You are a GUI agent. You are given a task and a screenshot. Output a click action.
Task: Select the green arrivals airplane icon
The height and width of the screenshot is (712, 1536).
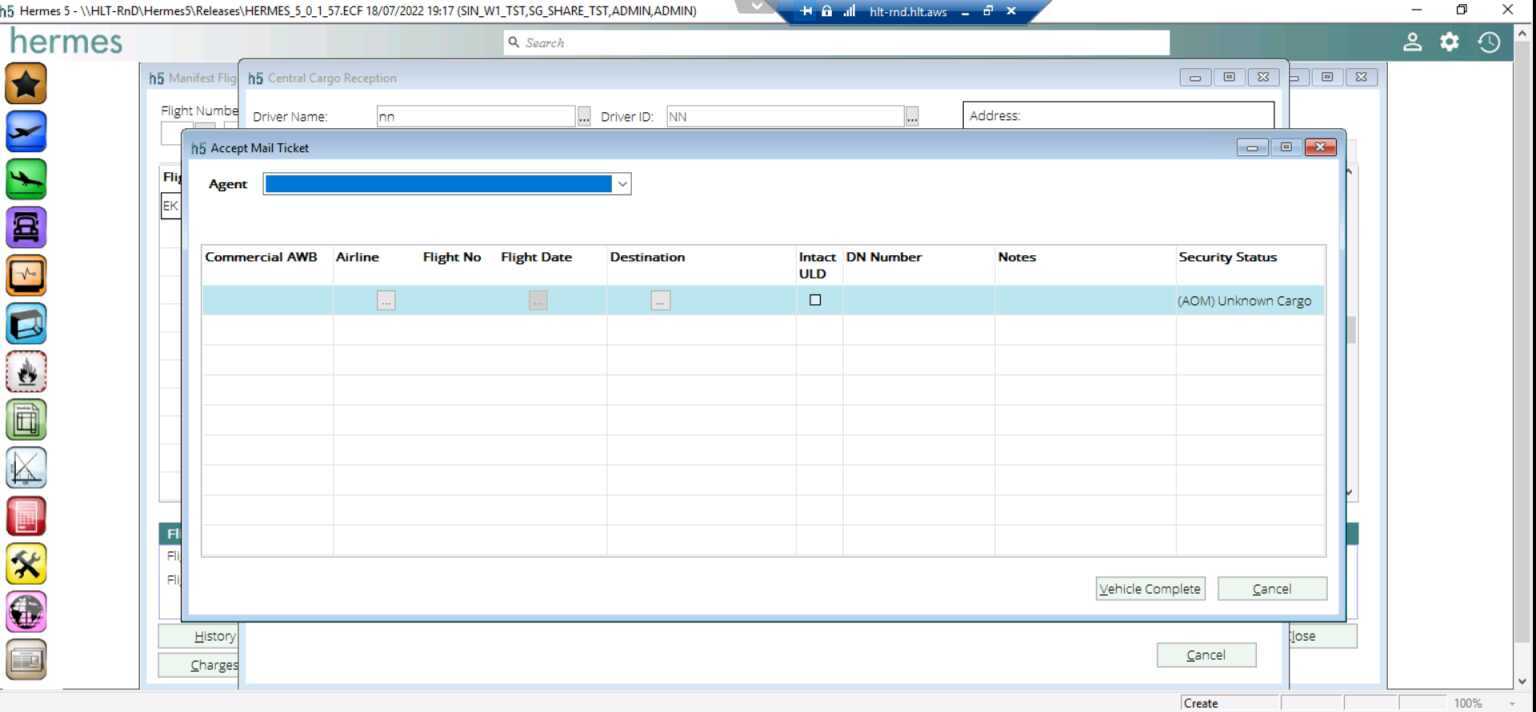pyautogui.click(x=26, y=179)
